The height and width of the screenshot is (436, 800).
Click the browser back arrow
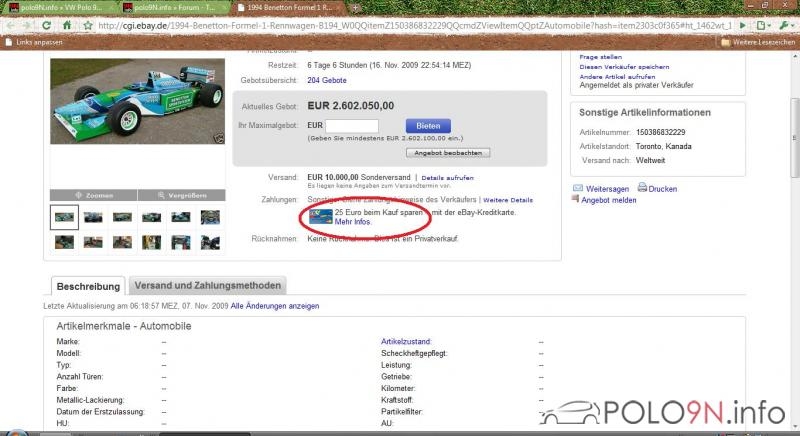click(x=11, y=25)
